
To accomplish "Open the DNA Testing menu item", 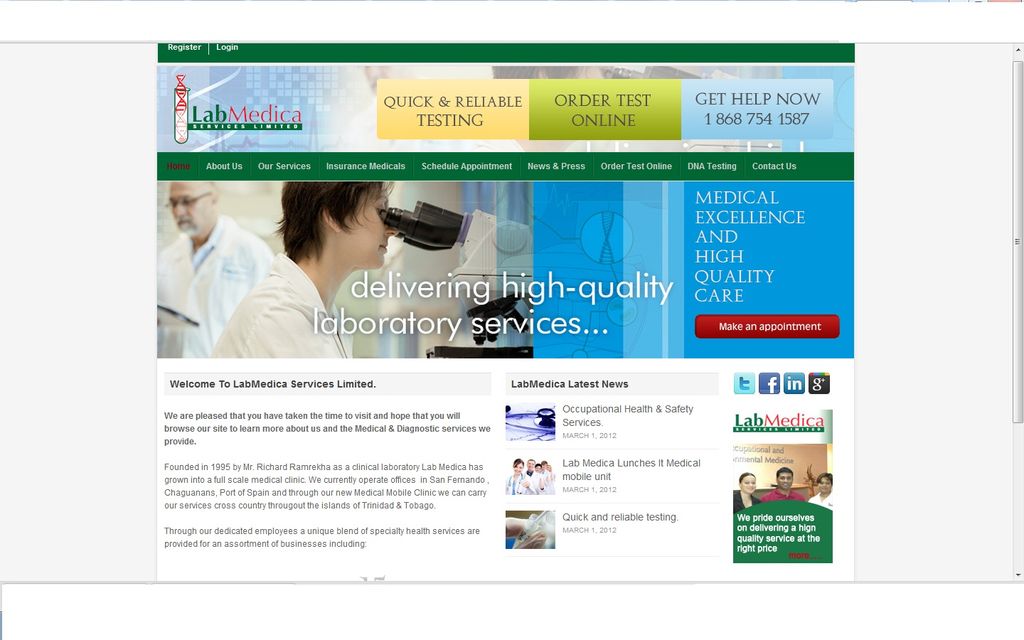I will tap(712, 166).
